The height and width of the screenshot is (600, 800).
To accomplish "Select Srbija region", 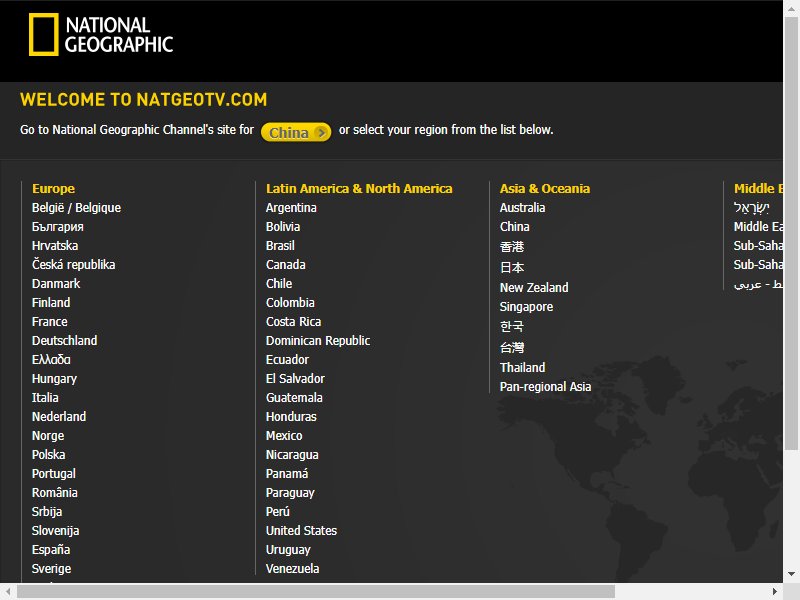I will click(x=47, y=511).
